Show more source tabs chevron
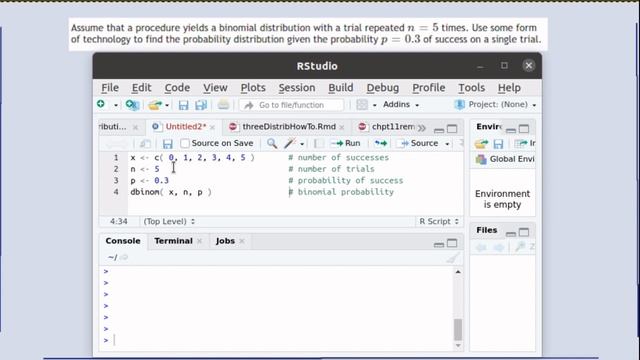Viewport: 640px width, 360px height. (x=422, y=128)
